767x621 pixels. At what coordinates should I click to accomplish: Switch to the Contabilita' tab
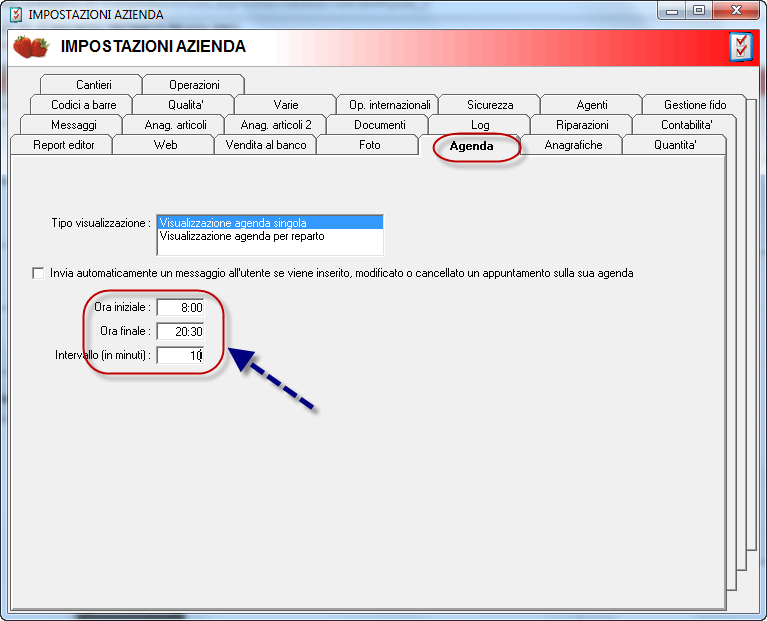click(x=684, y=125)
